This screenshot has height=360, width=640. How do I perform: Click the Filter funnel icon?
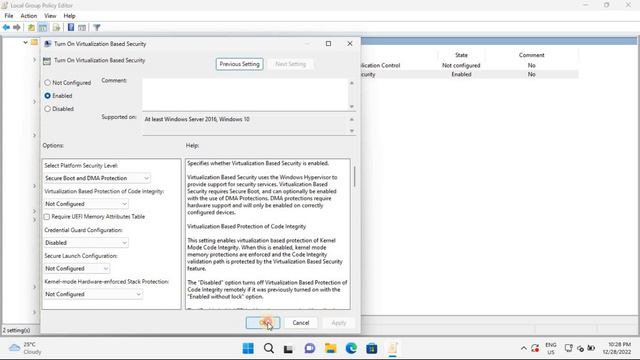(x=97, y=27)
